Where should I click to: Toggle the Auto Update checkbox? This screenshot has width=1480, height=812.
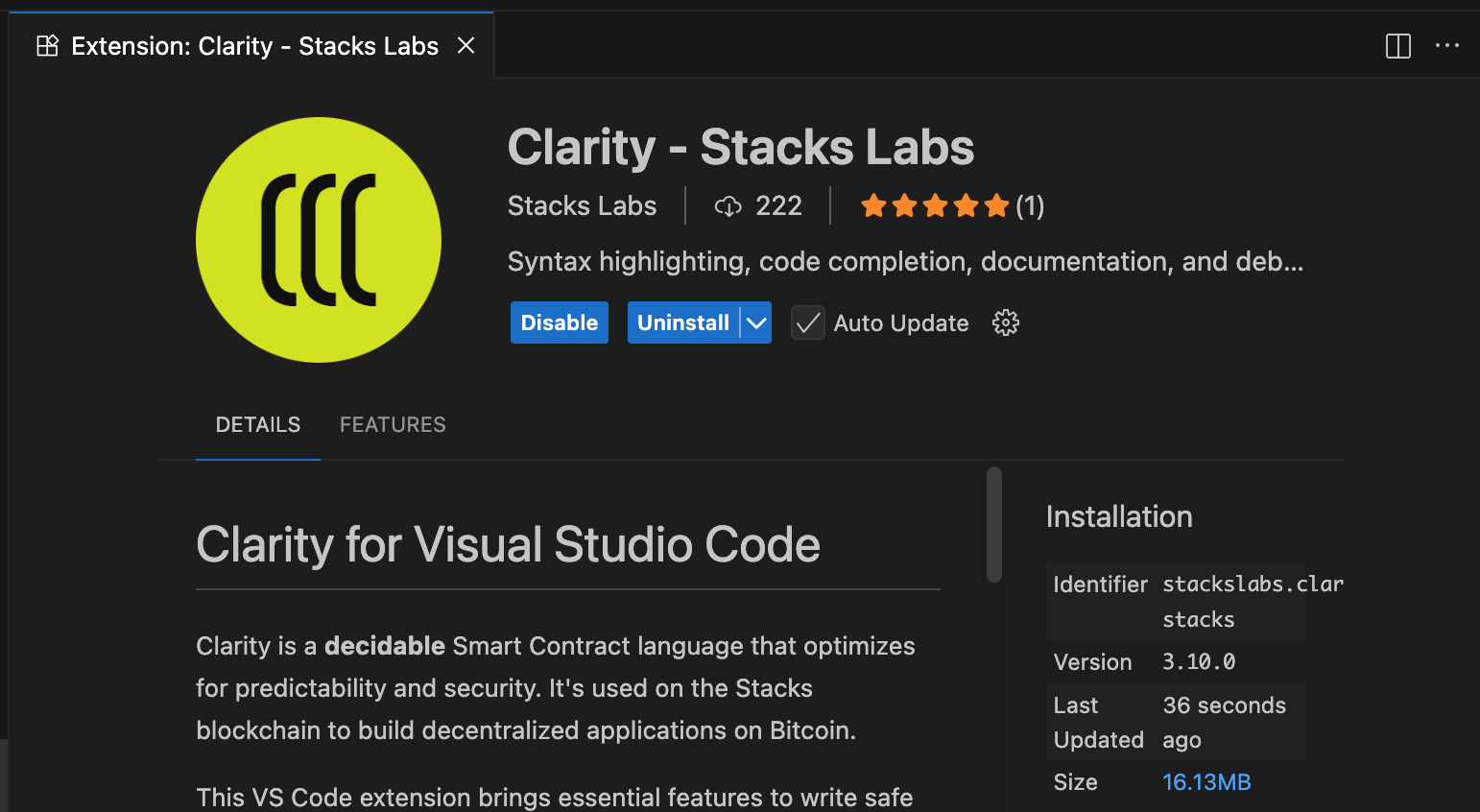(x=808, y=323)
